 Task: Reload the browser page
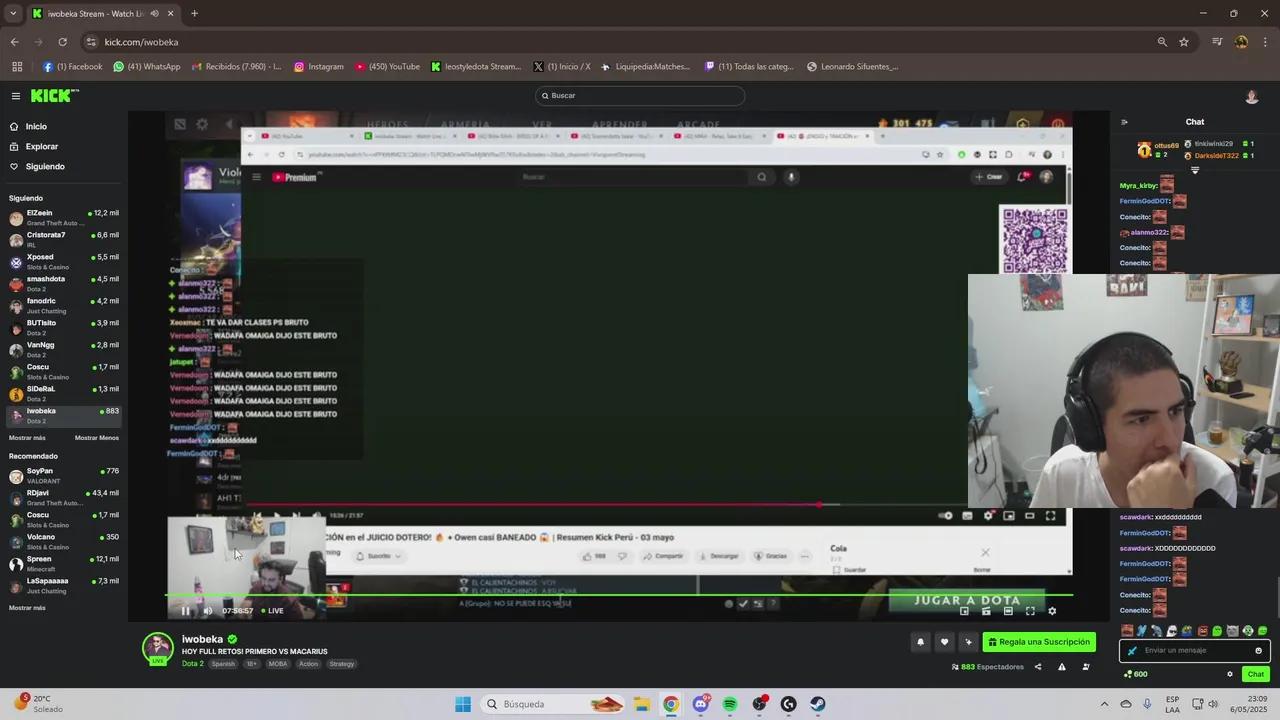point(62,42)
